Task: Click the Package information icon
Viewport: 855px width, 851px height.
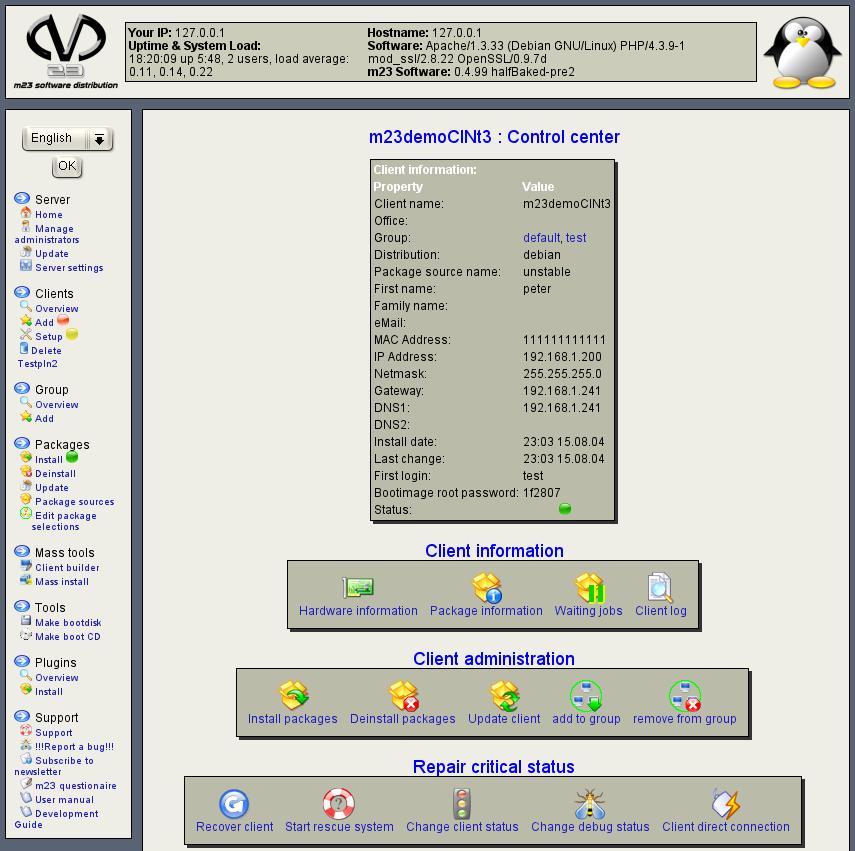Action: 486,588
